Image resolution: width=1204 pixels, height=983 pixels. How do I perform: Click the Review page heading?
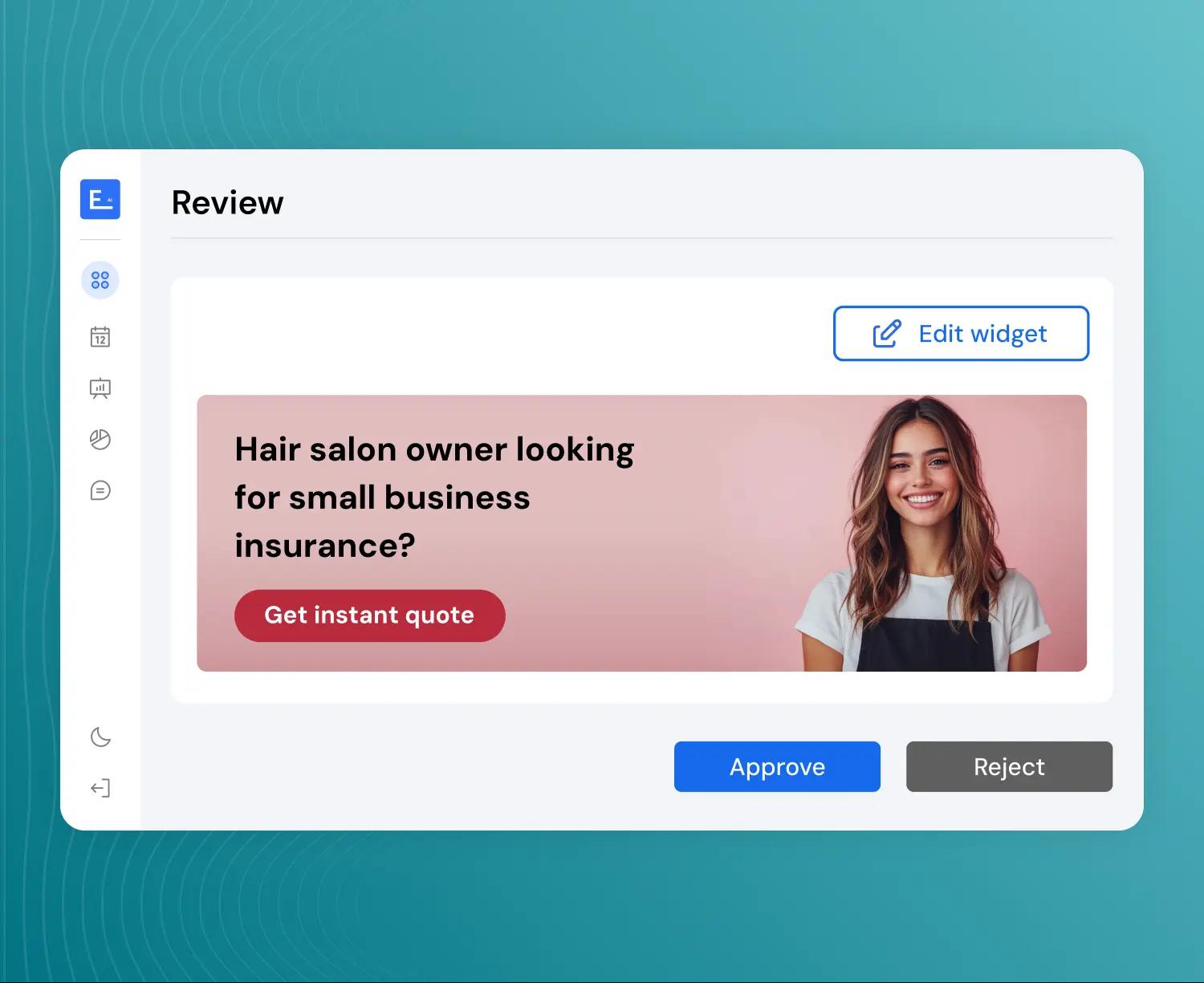click(227, 202)
